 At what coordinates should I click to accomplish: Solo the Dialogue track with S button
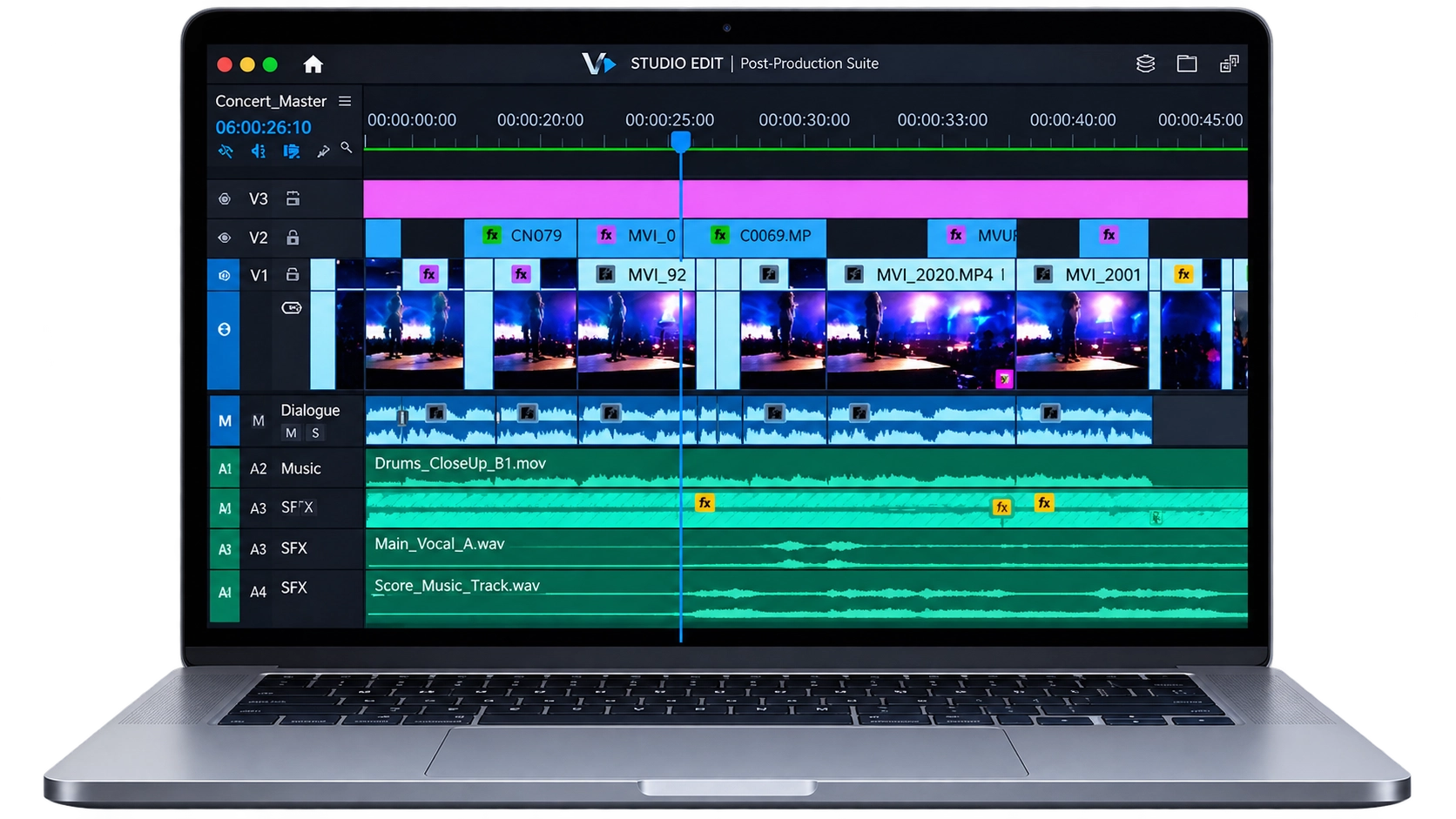tap(315, 433)
